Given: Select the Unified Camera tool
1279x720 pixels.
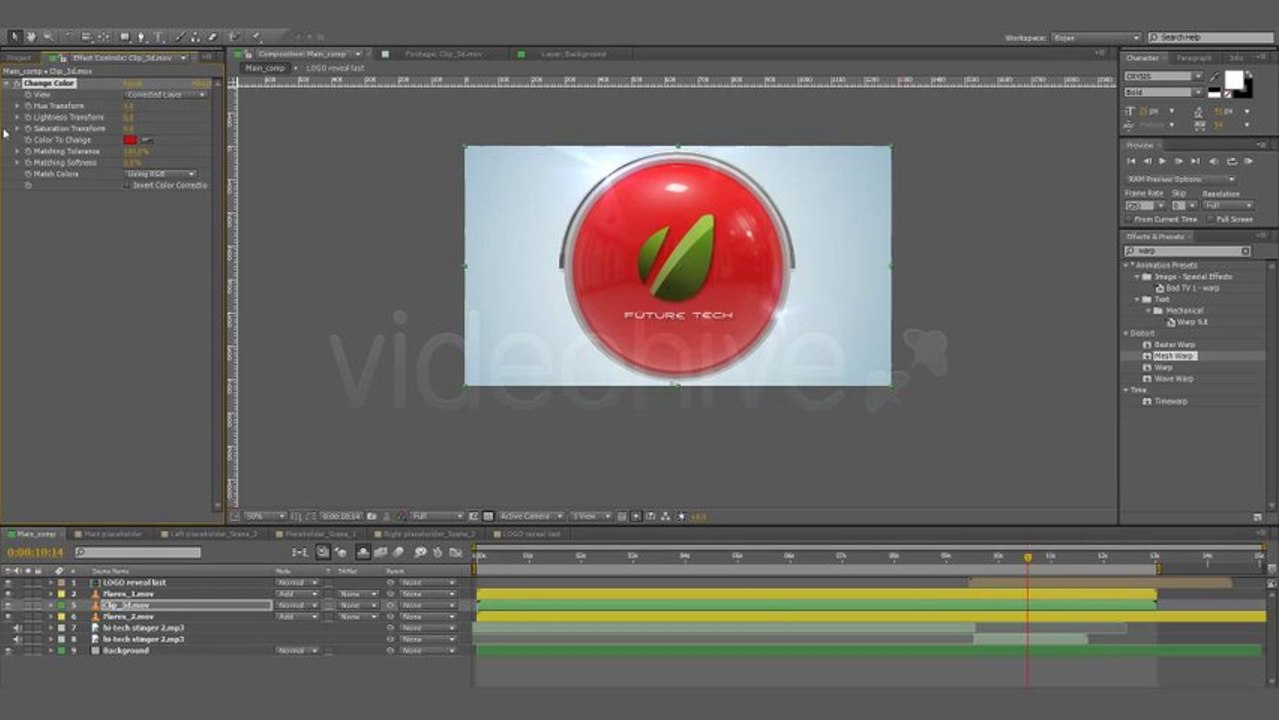Looking at the screenshot, I should tap(86, 37).
